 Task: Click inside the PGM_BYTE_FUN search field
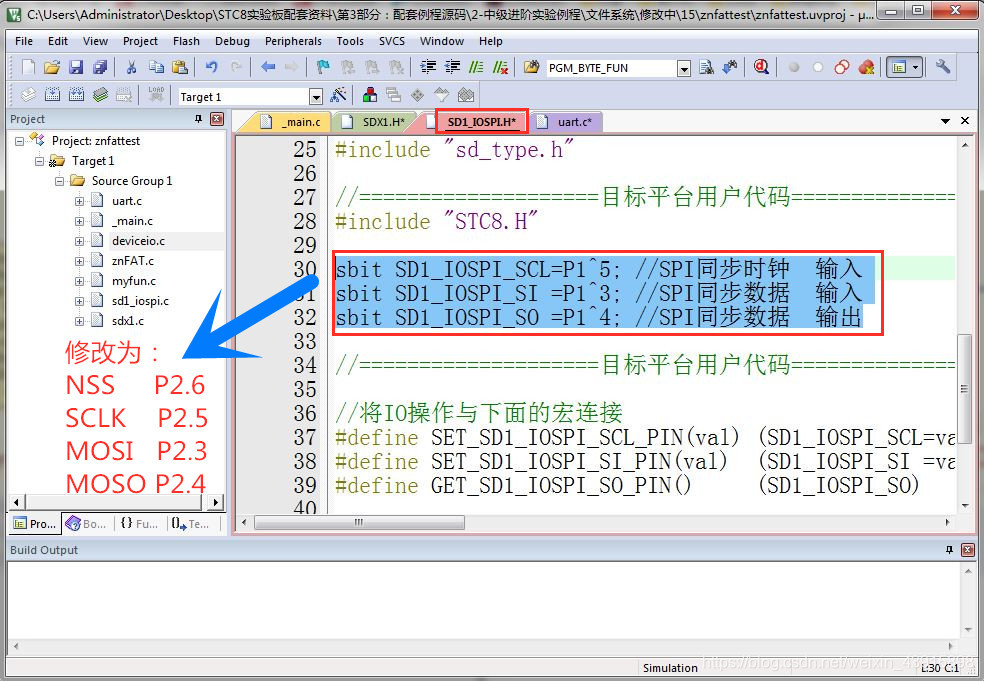[611, 68]
